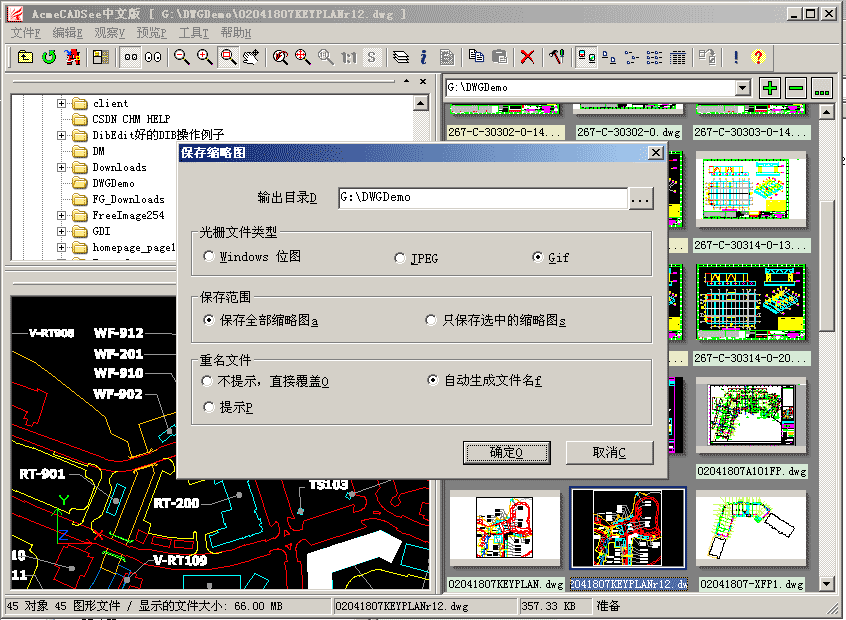Viewport: 846px width, 620px height.
Task: Close the folder tree panel with its X
Action: 423,81
